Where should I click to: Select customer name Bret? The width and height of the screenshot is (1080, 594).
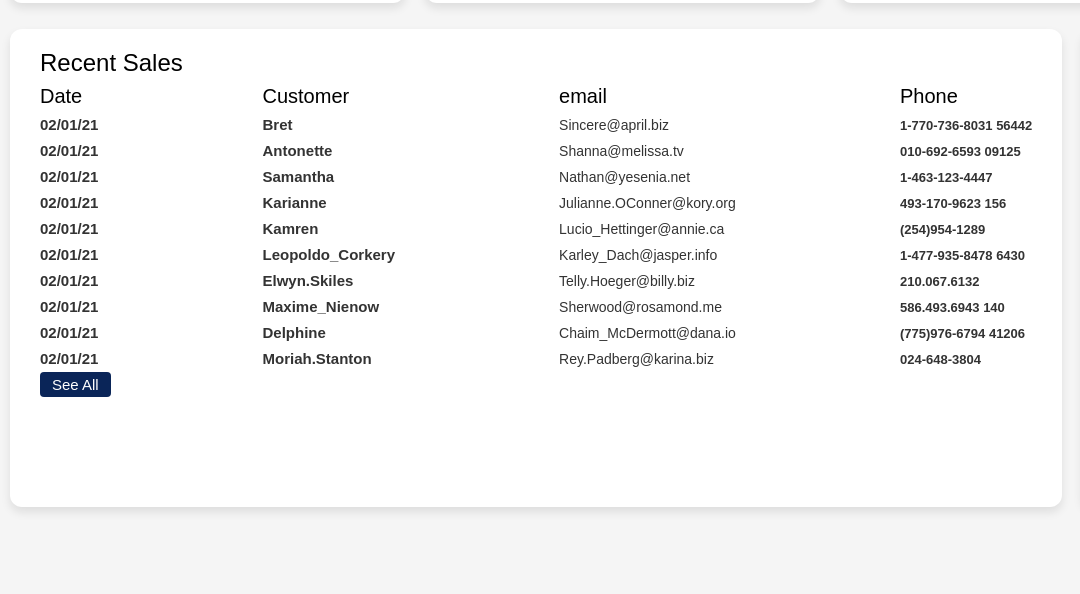[x=277, y=125]
